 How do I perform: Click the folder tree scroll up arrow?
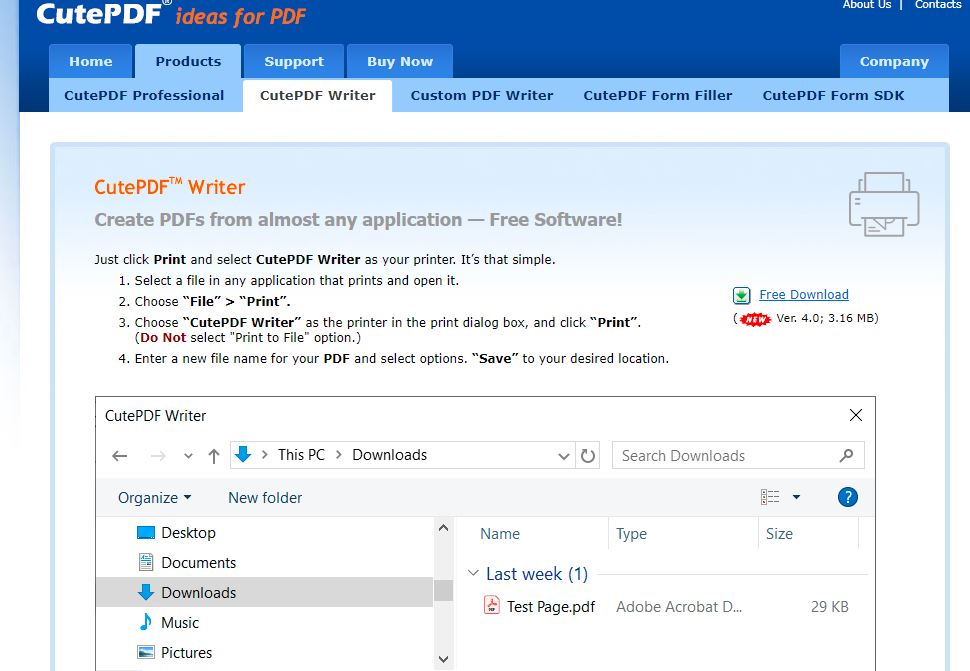coord(443,528)
